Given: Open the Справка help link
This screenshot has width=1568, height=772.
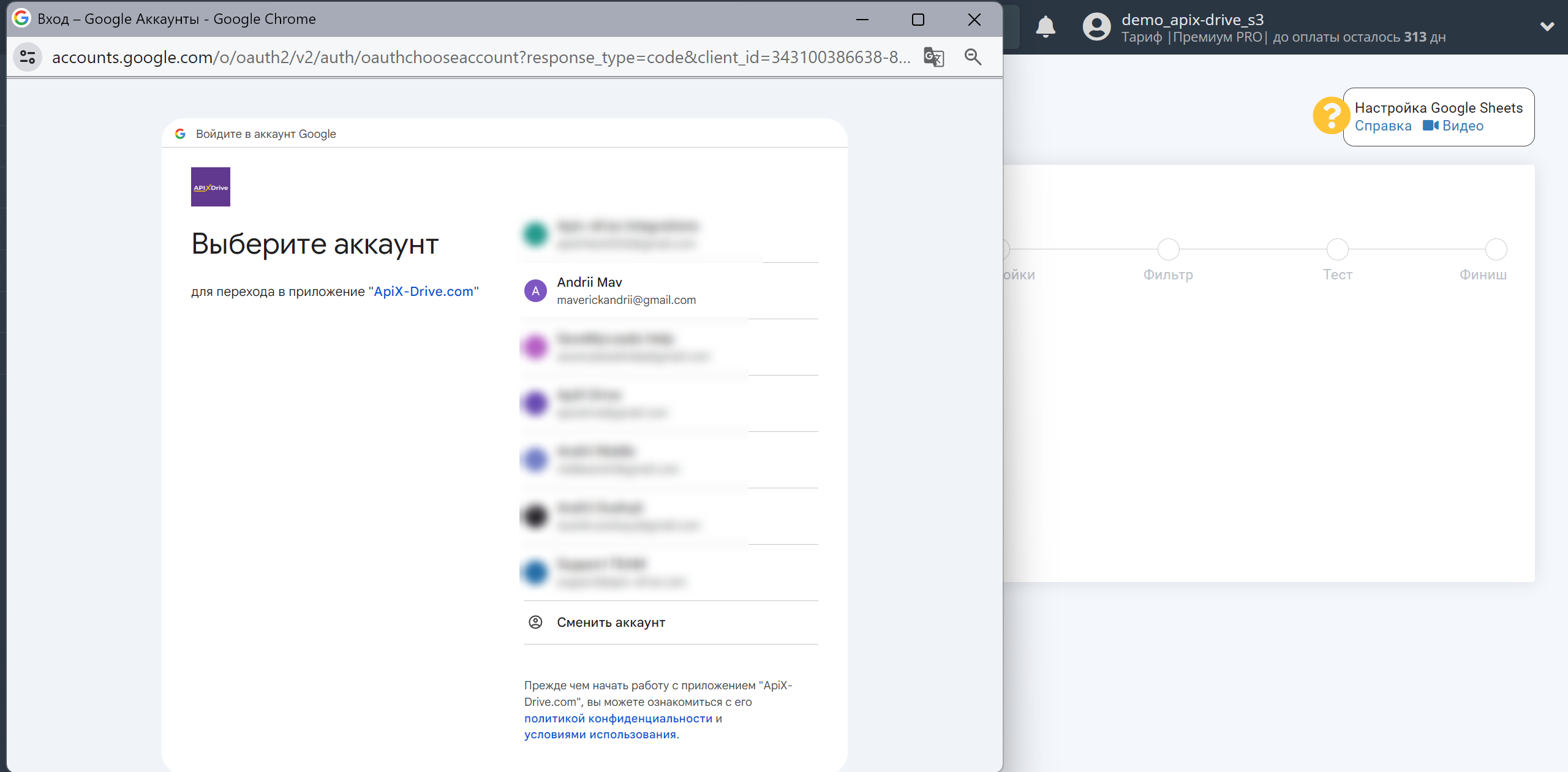Looking at the screenshot, I should point(1383,126).
